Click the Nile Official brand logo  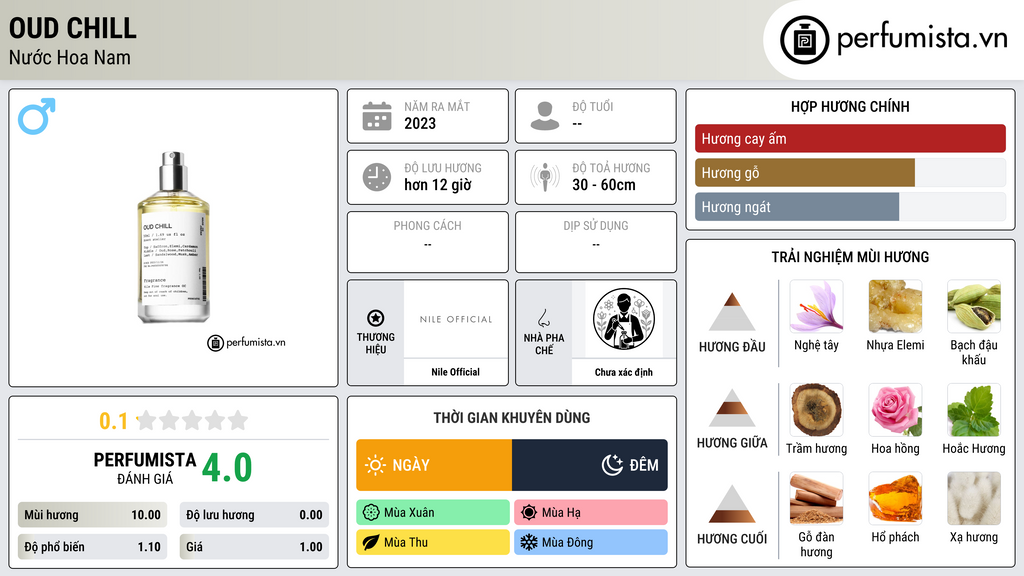456,319
